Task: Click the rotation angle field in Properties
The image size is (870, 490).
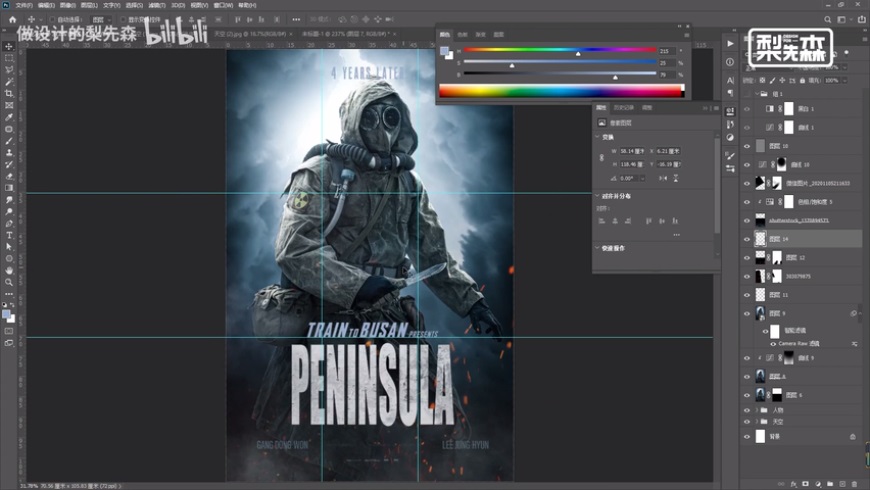Action: (x=629, y=178)
